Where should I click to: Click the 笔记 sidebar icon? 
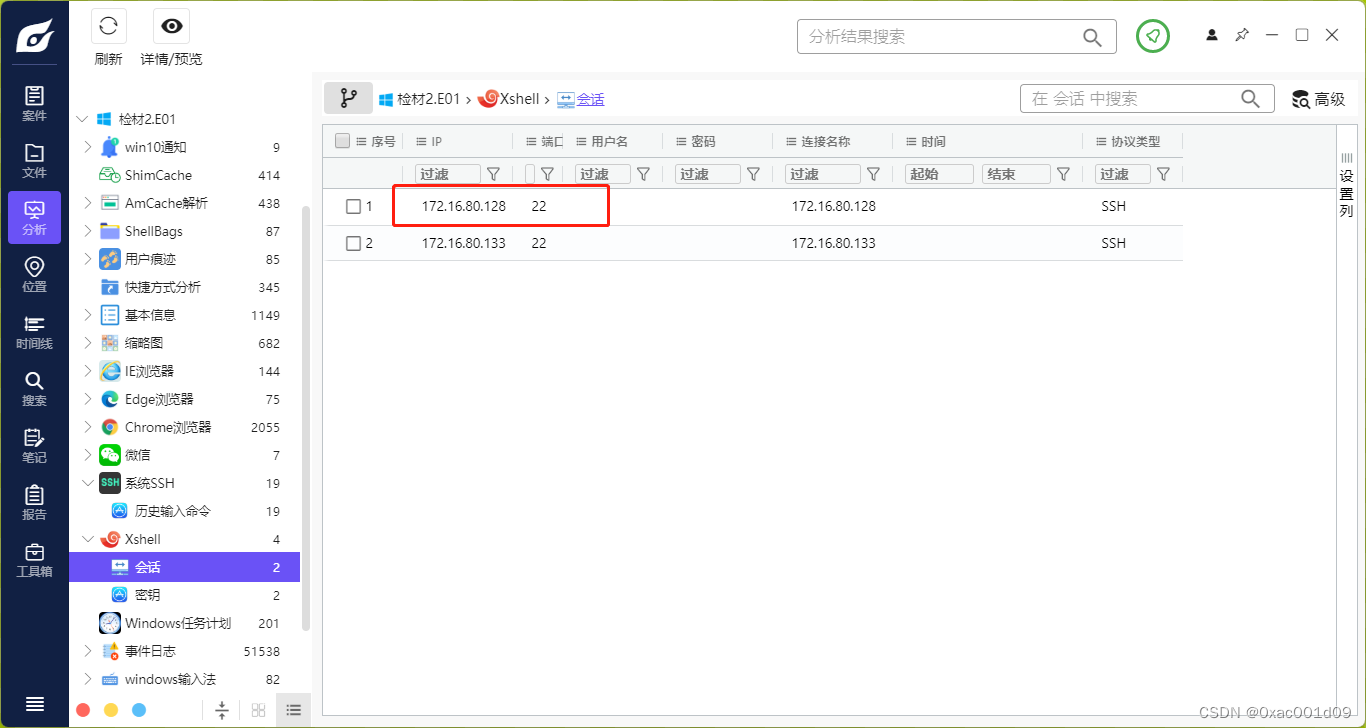[x=33, y=441]
